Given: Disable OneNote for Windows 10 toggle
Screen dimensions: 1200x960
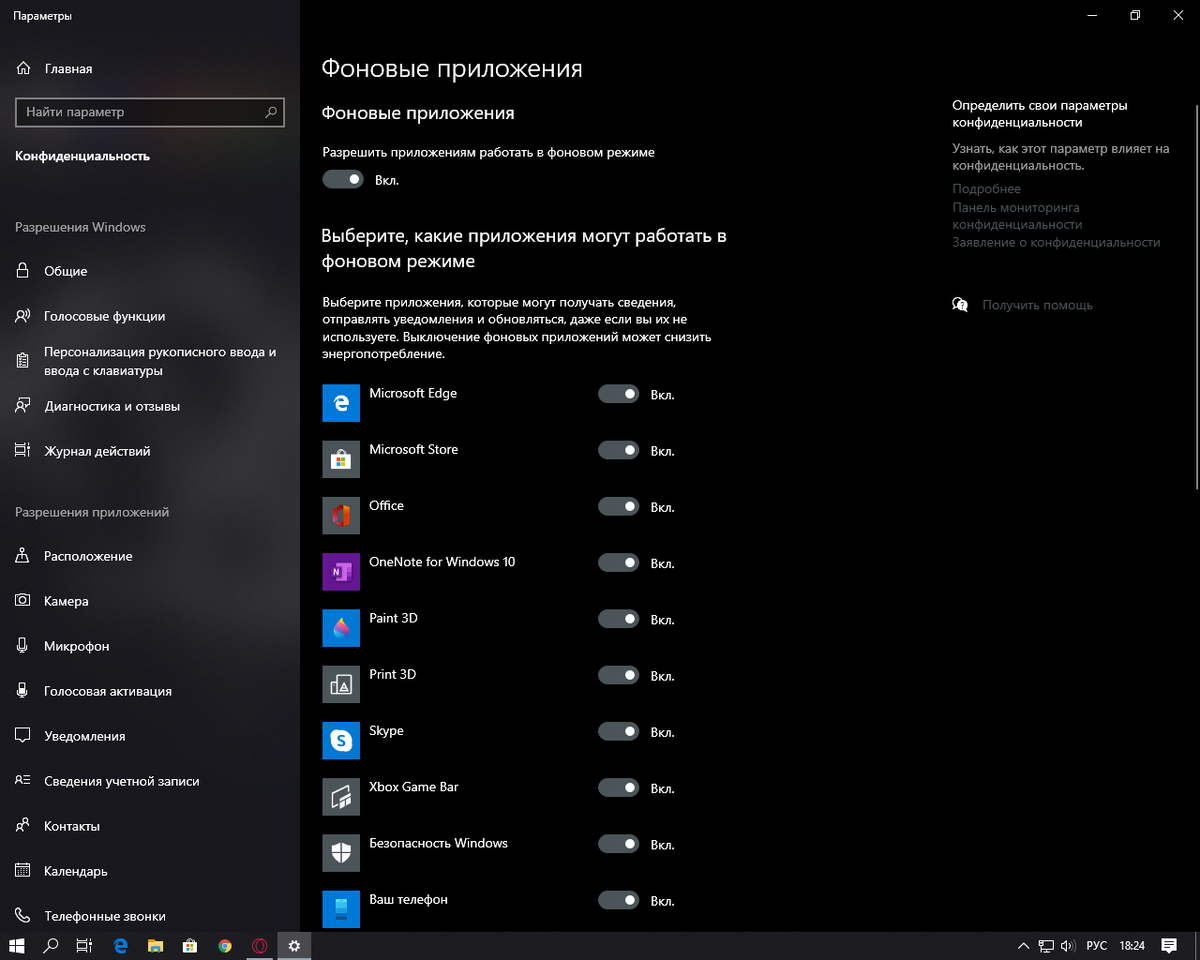Looking at the screenshot, I should point(618,563).
